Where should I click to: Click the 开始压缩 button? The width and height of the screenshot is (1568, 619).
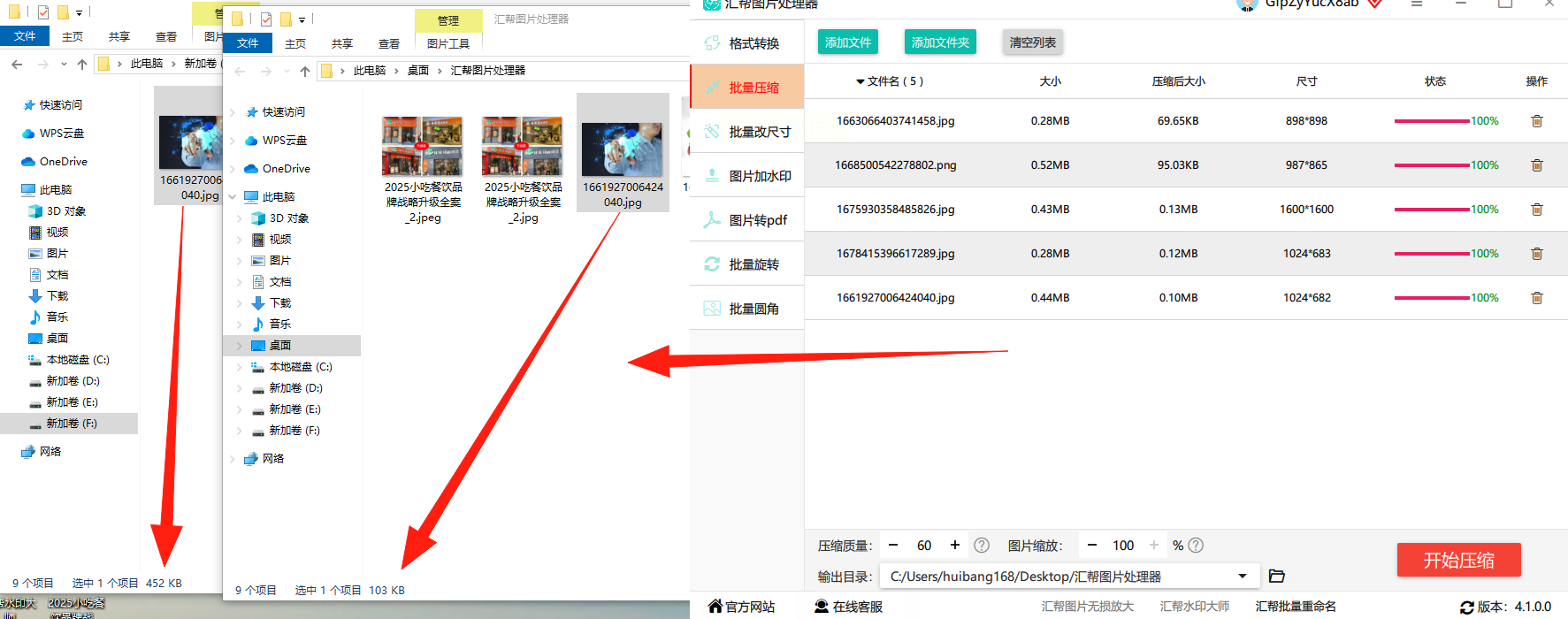1459,560
